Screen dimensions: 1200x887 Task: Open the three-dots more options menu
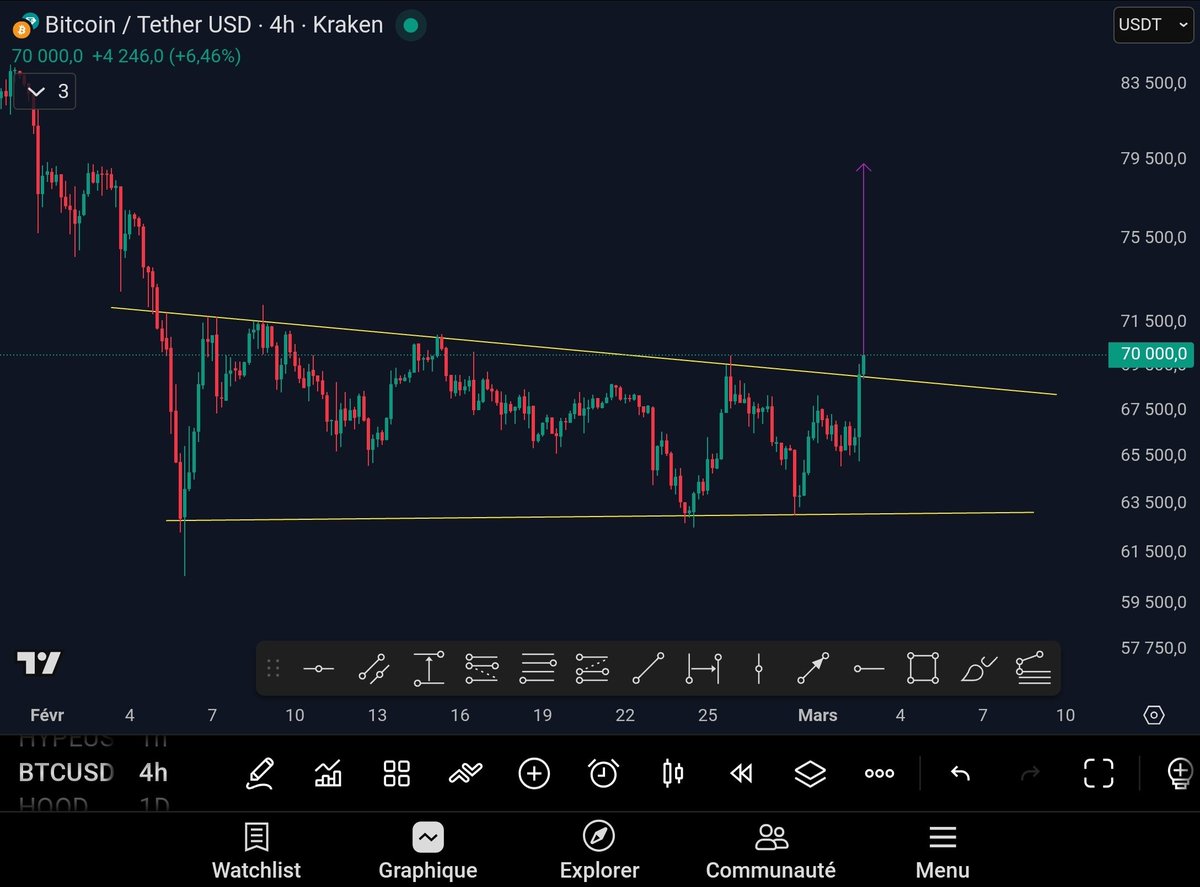click(879, 773)
